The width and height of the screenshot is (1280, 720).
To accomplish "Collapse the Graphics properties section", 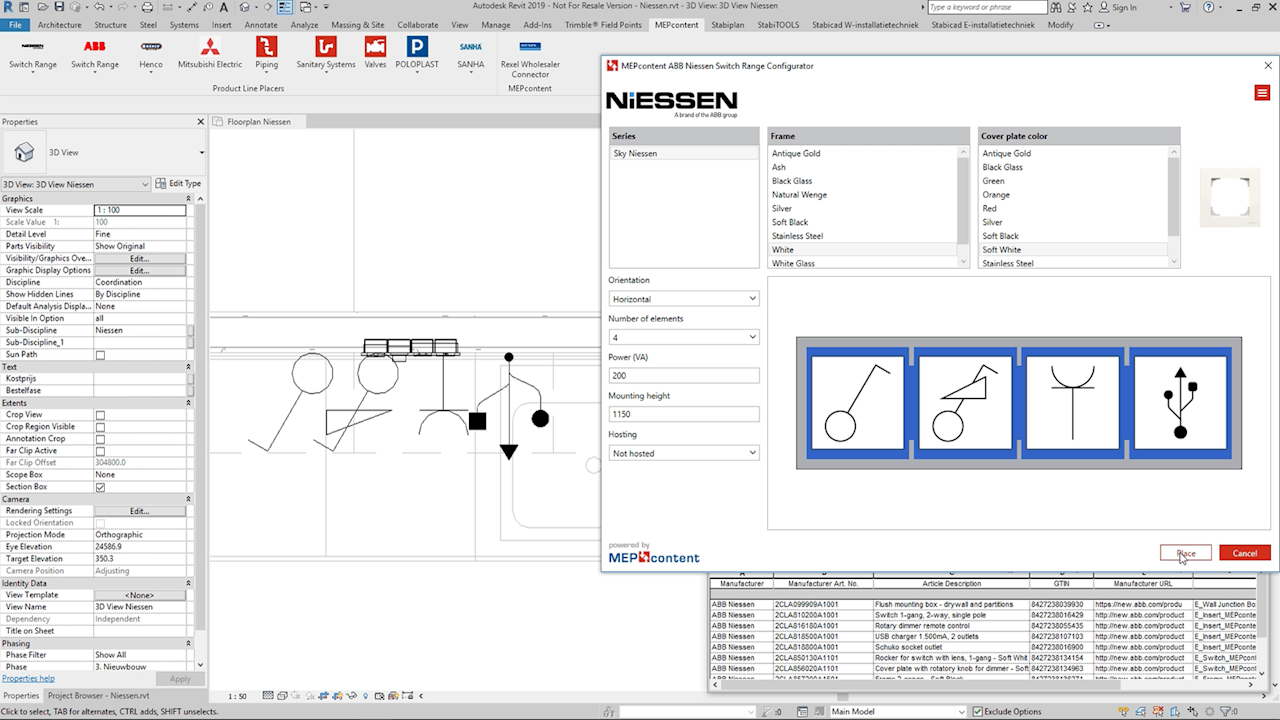I will tap(189, 199).
